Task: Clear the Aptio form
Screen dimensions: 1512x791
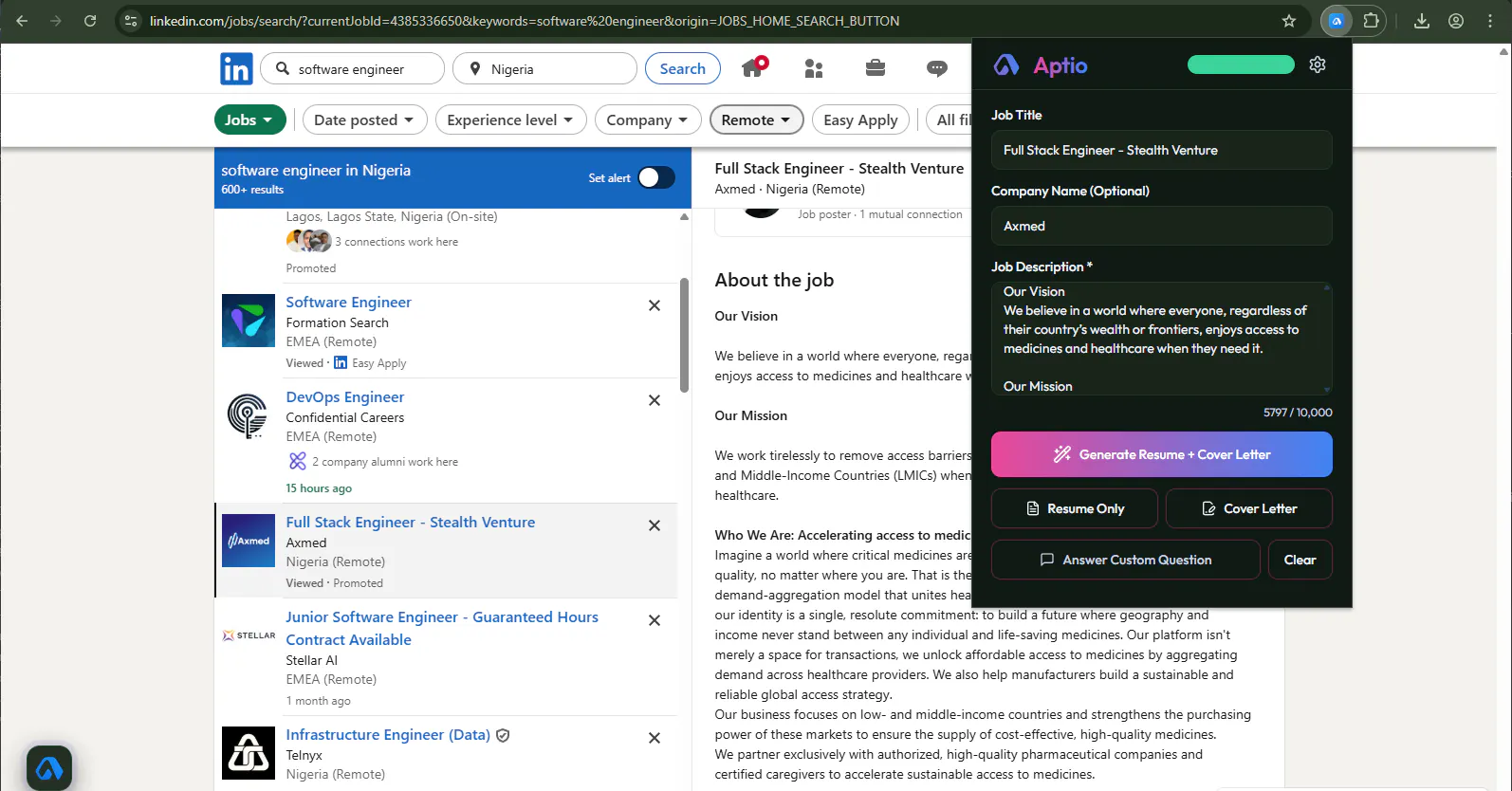Action: (x=1300, y=560)
